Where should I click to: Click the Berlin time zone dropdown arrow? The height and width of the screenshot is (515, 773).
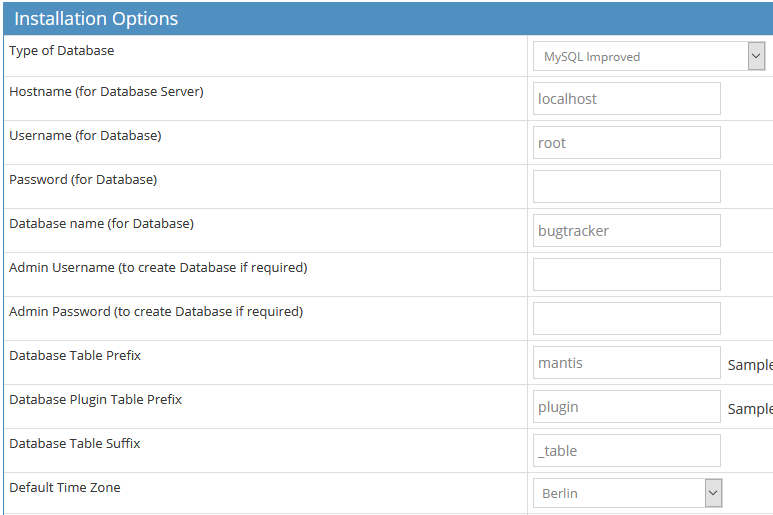click(x=713, y=493)
